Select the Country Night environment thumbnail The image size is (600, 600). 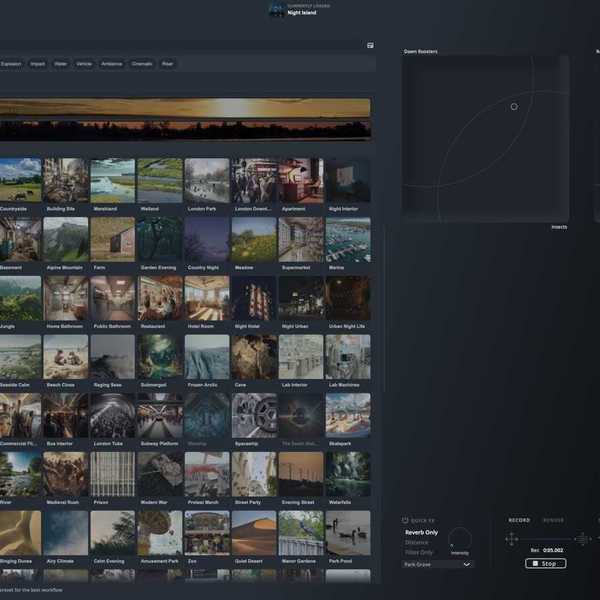click(x=207, y=239)
